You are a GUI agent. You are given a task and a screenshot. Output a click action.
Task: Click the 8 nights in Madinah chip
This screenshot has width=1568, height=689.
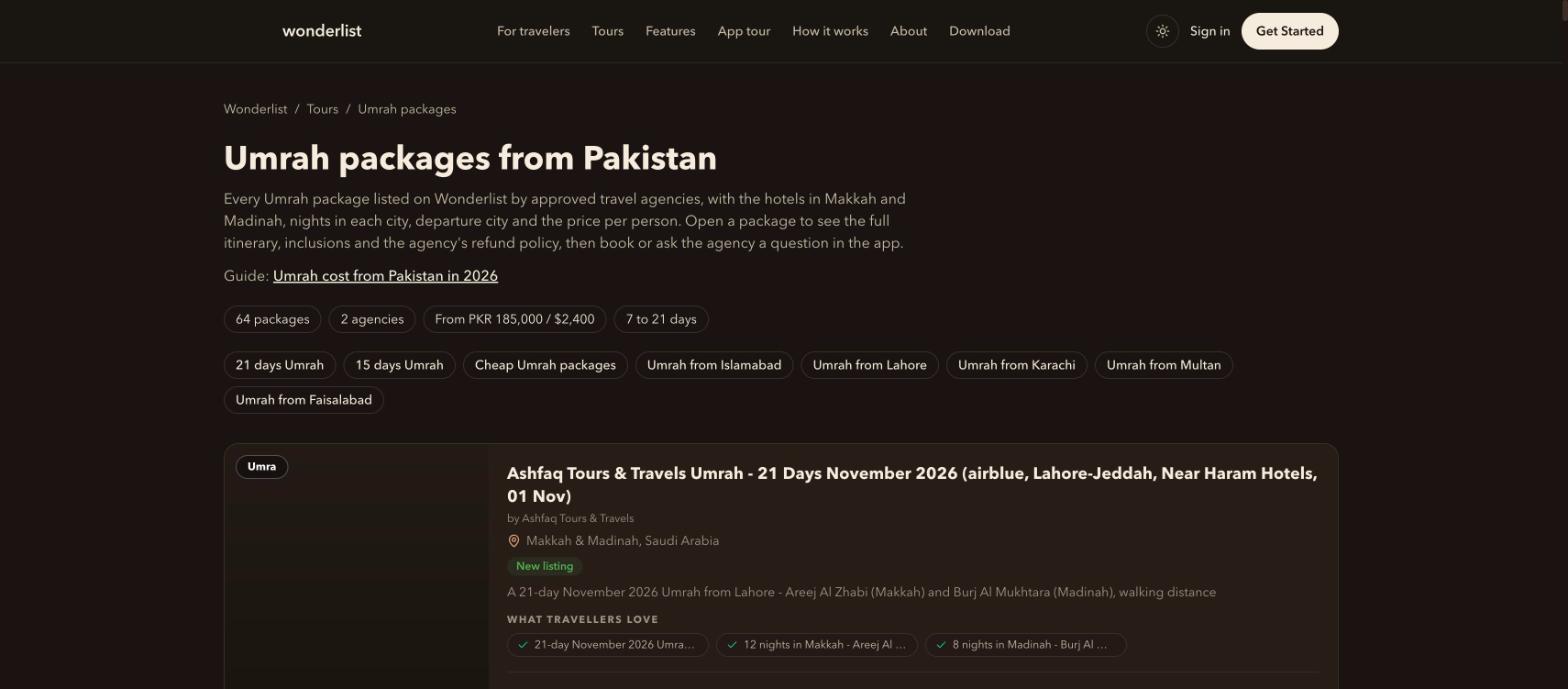point(1026,645)
